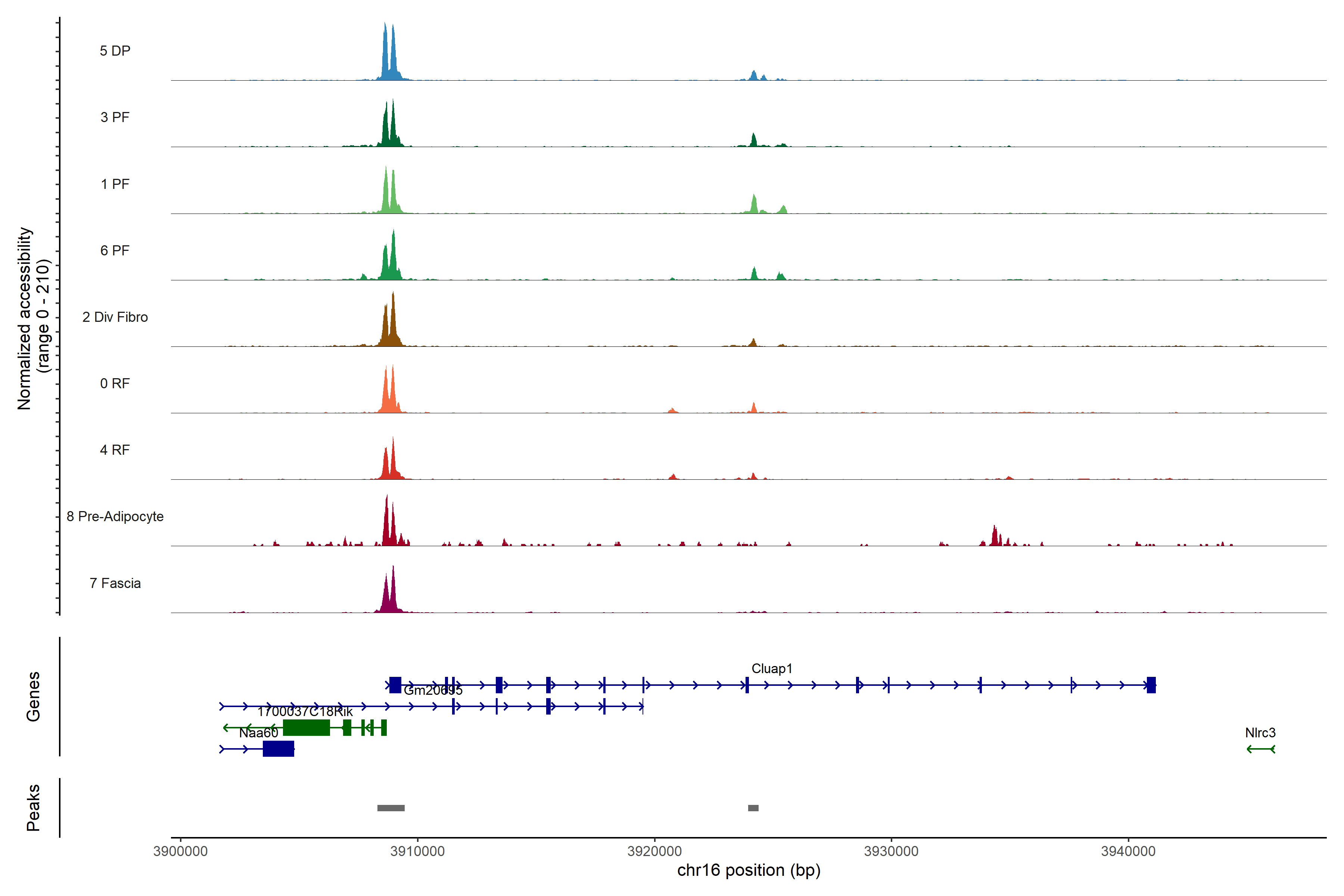Image resolution: width=1344 pixels, height=896 pixels.
Task: Click the 3910000 x-axis tick label
Action: tap(417, 852)
